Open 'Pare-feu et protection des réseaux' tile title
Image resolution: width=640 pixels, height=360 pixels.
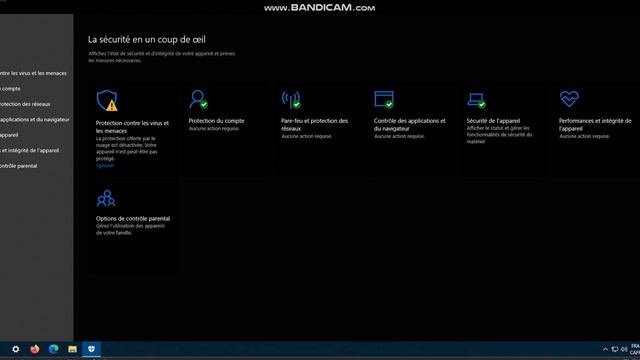pos(314,124)
